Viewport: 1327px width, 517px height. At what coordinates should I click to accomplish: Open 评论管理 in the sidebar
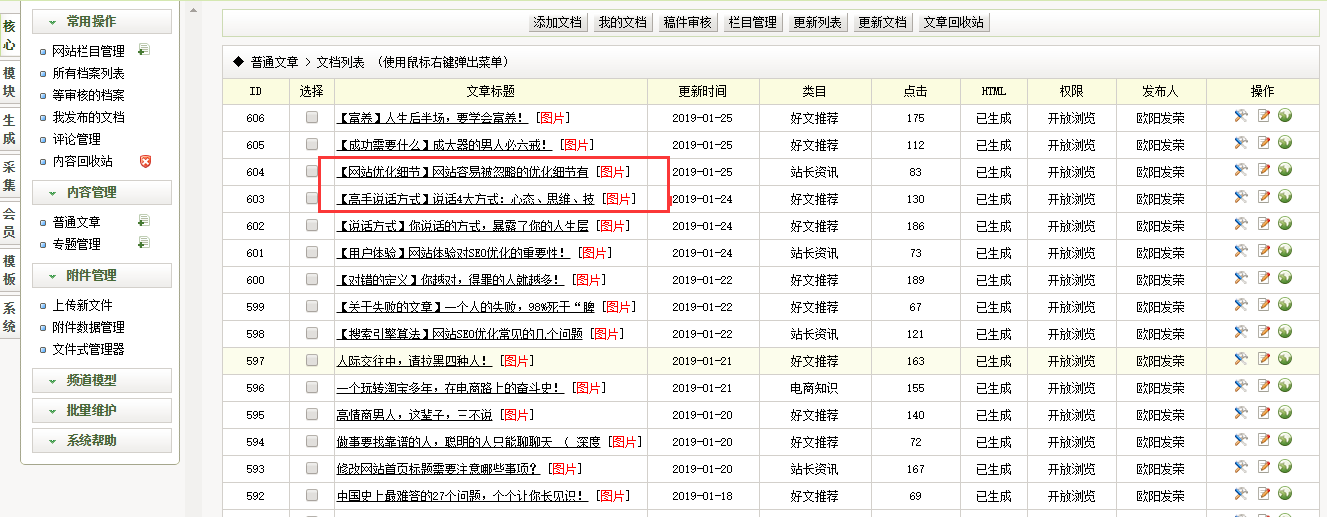pos(76,139)
